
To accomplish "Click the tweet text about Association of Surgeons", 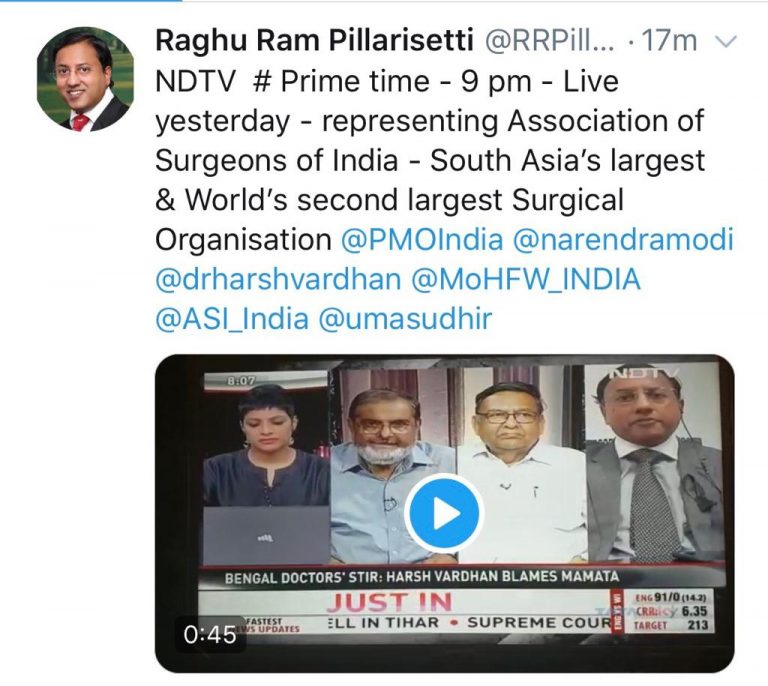I will [x=430, y=161].
